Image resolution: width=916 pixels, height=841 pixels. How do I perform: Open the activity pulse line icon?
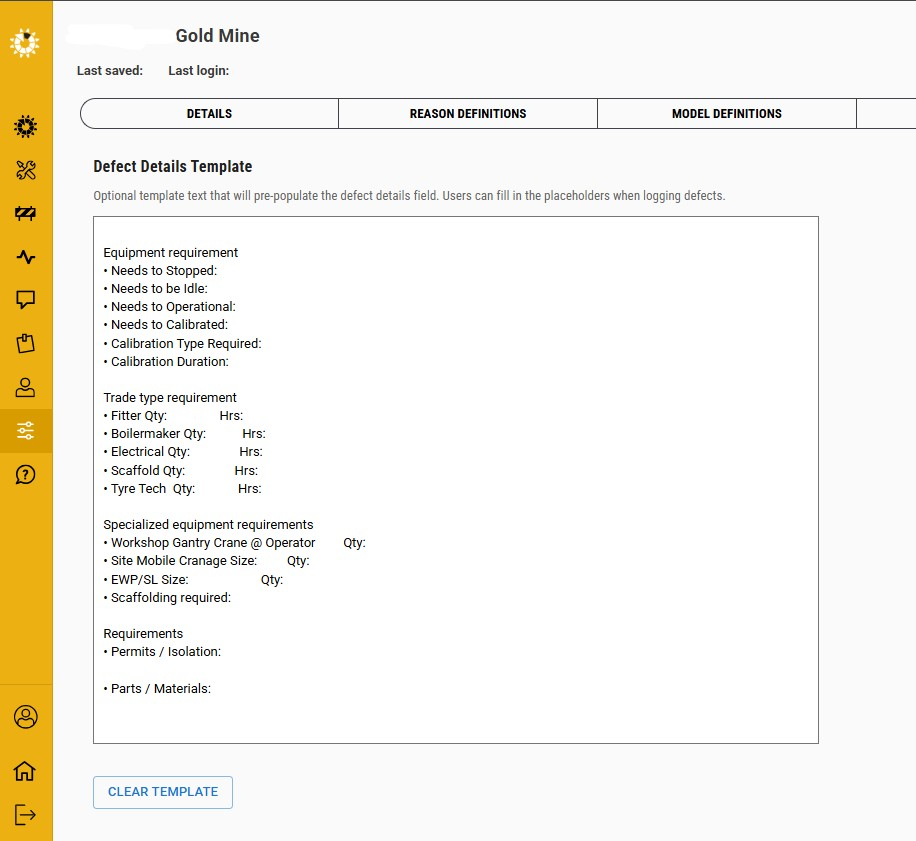[25, 257]
